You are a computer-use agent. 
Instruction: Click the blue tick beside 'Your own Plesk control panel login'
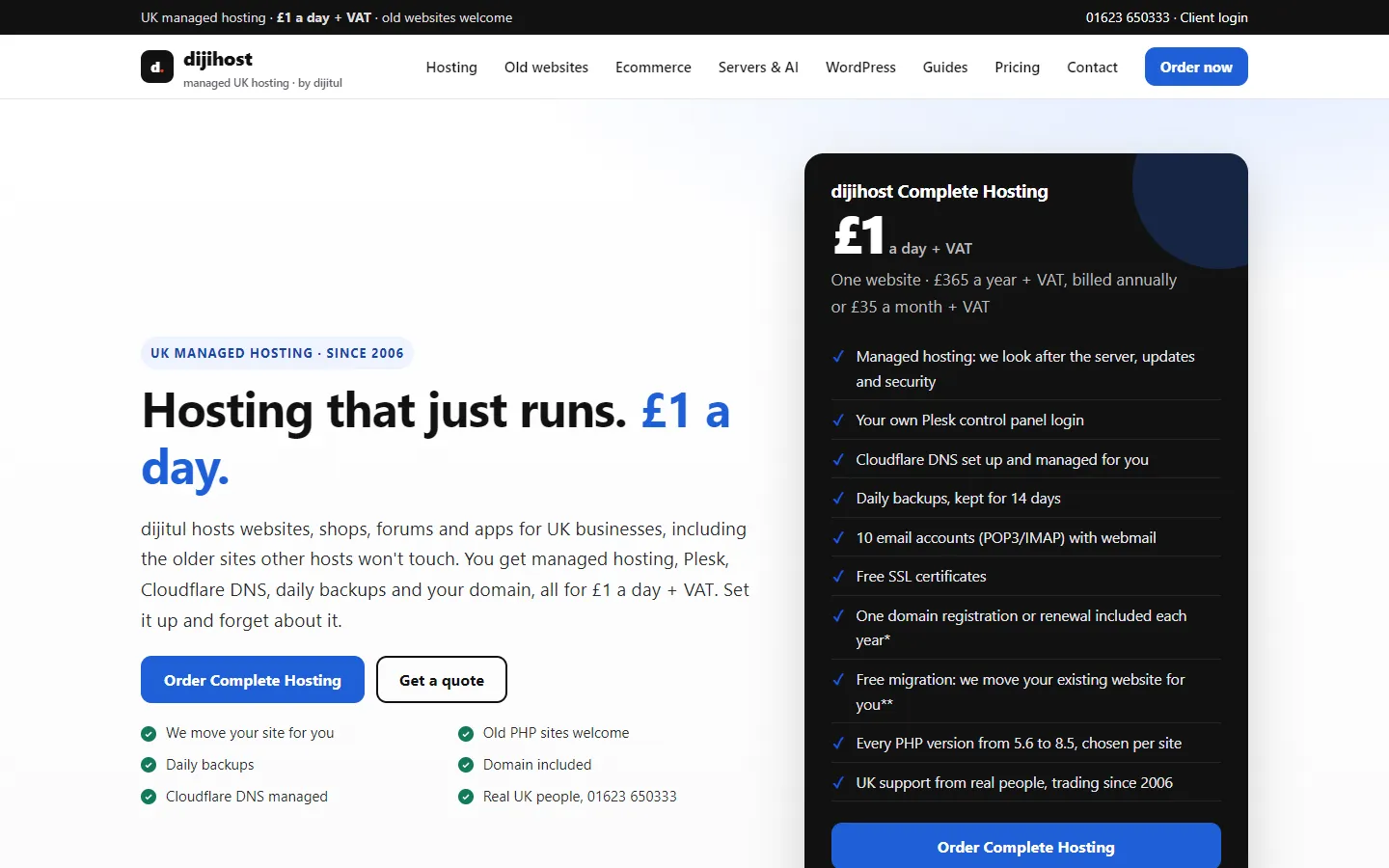click(x=838, y=420)
